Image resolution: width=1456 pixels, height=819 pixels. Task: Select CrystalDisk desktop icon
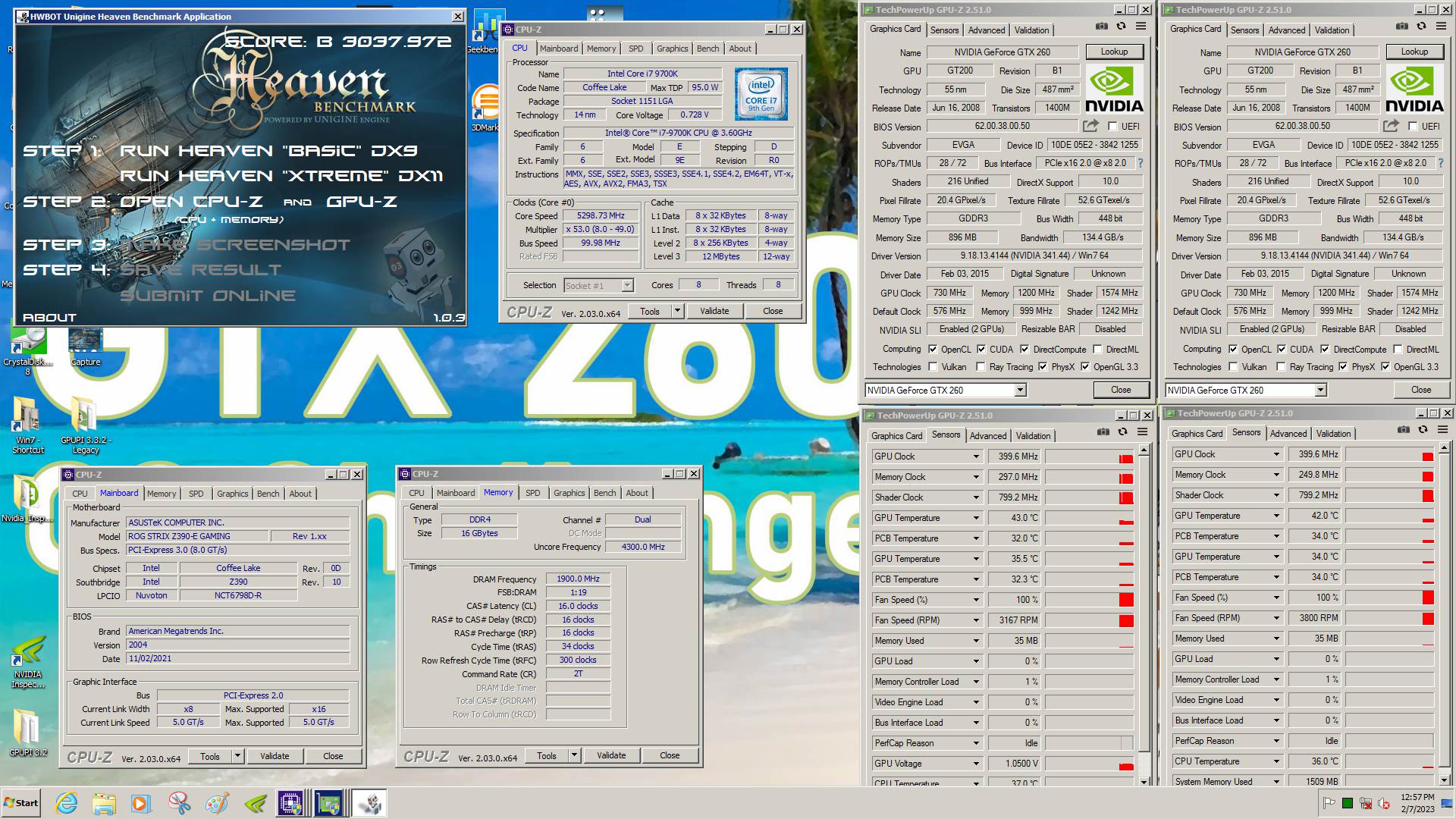tap(27, 350)
